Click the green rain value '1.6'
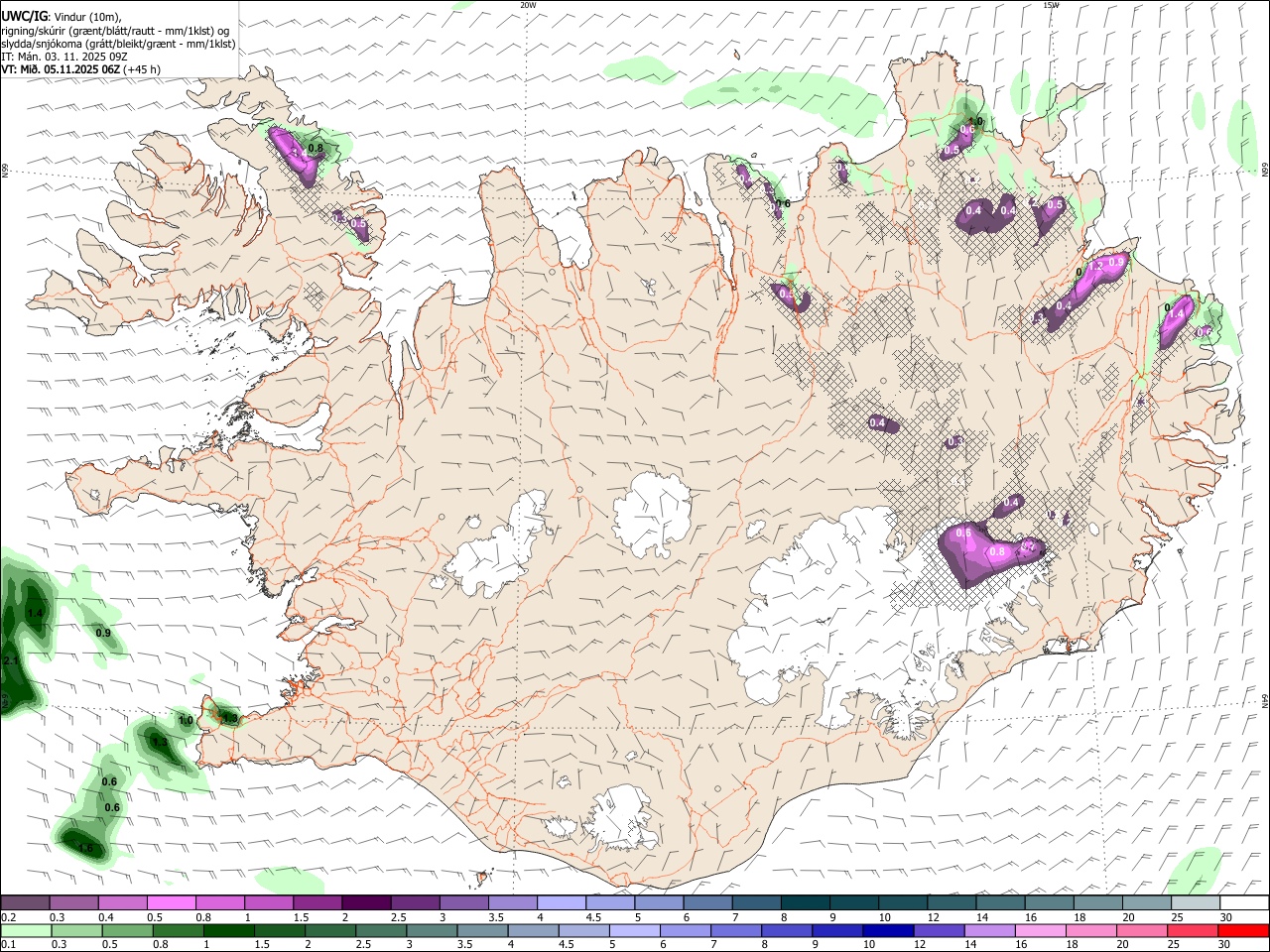 tap(85, 848)
